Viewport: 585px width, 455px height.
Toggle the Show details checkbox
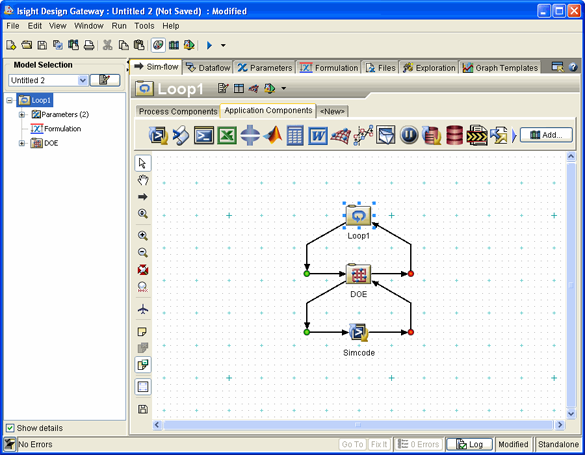pos(10,428)
